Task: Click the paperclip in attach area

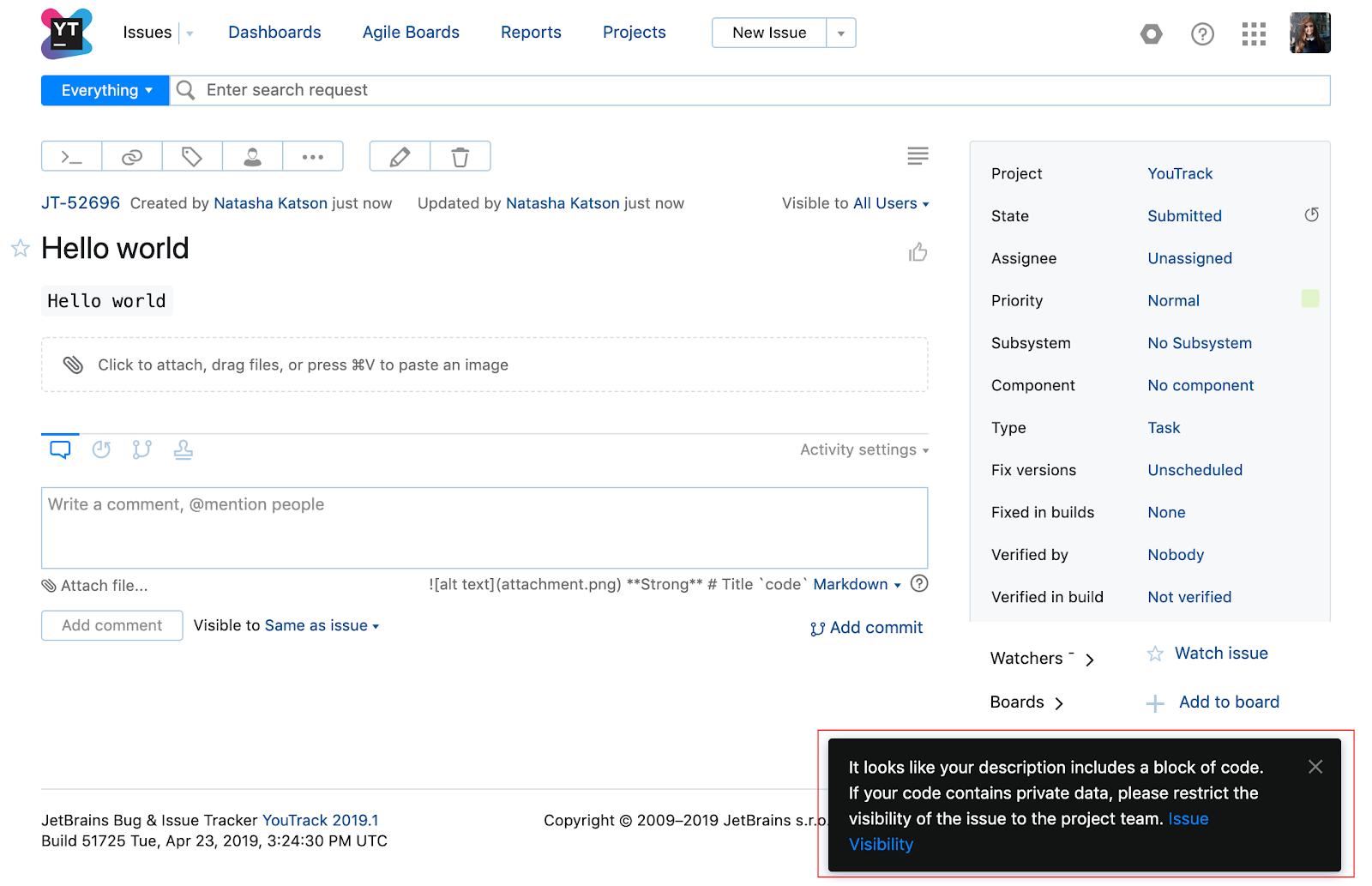Action: point(73,365)
